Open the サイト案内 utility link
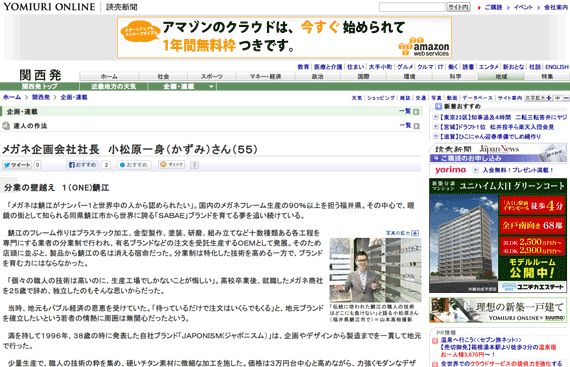Image resolution: width=570 pixels, height=367 pixels. pos(510,98)
